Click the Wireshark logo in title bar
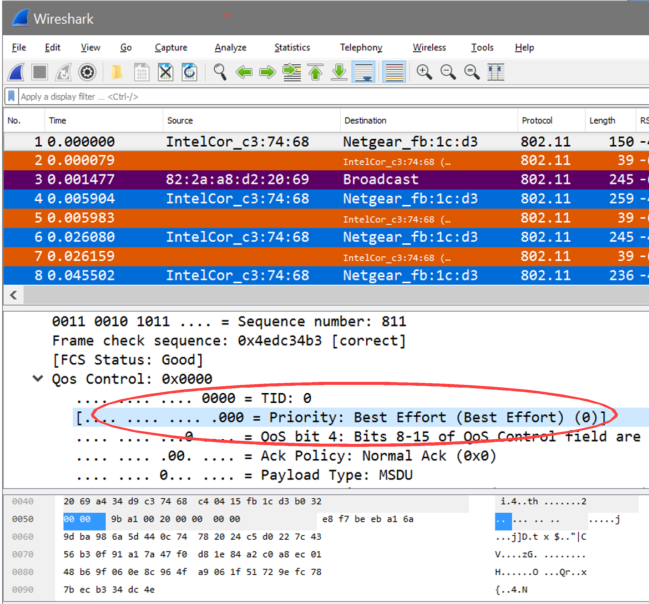This screenshot has height=604, width=649. pyautogui.click(x=21, y=18)
